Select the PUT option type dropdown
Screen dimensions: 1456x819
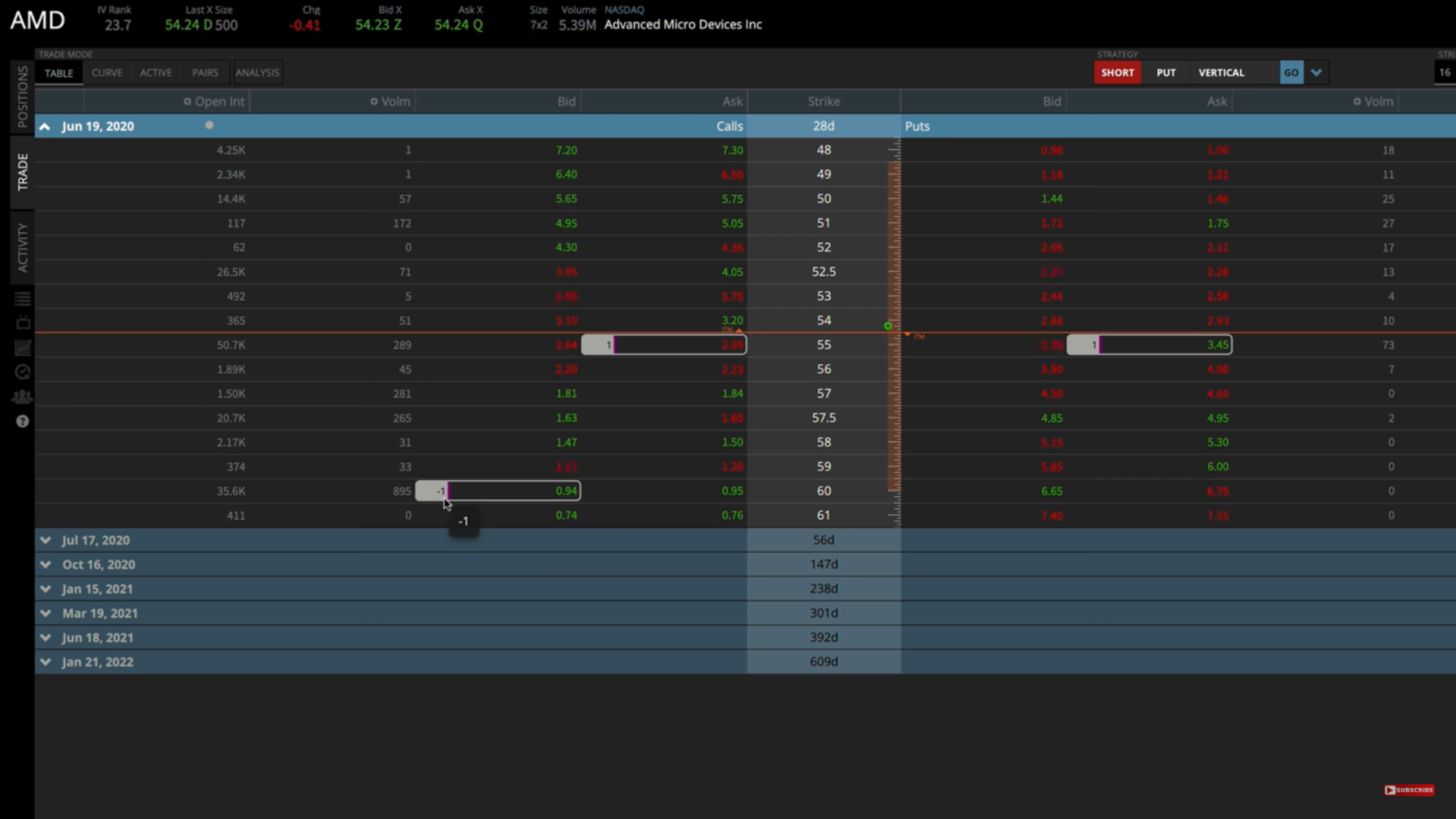pos(1166,72)
